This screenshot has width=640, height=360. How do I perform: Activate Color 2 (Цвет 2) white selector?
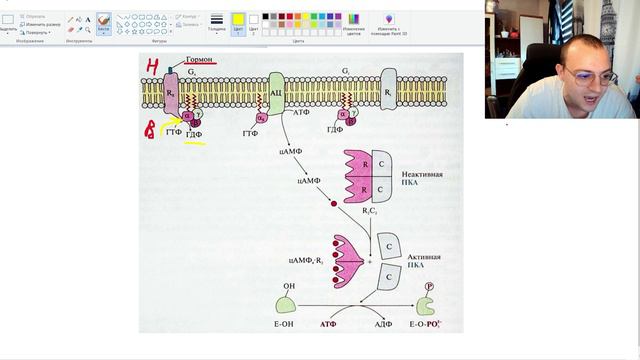[x=253, y=24]
